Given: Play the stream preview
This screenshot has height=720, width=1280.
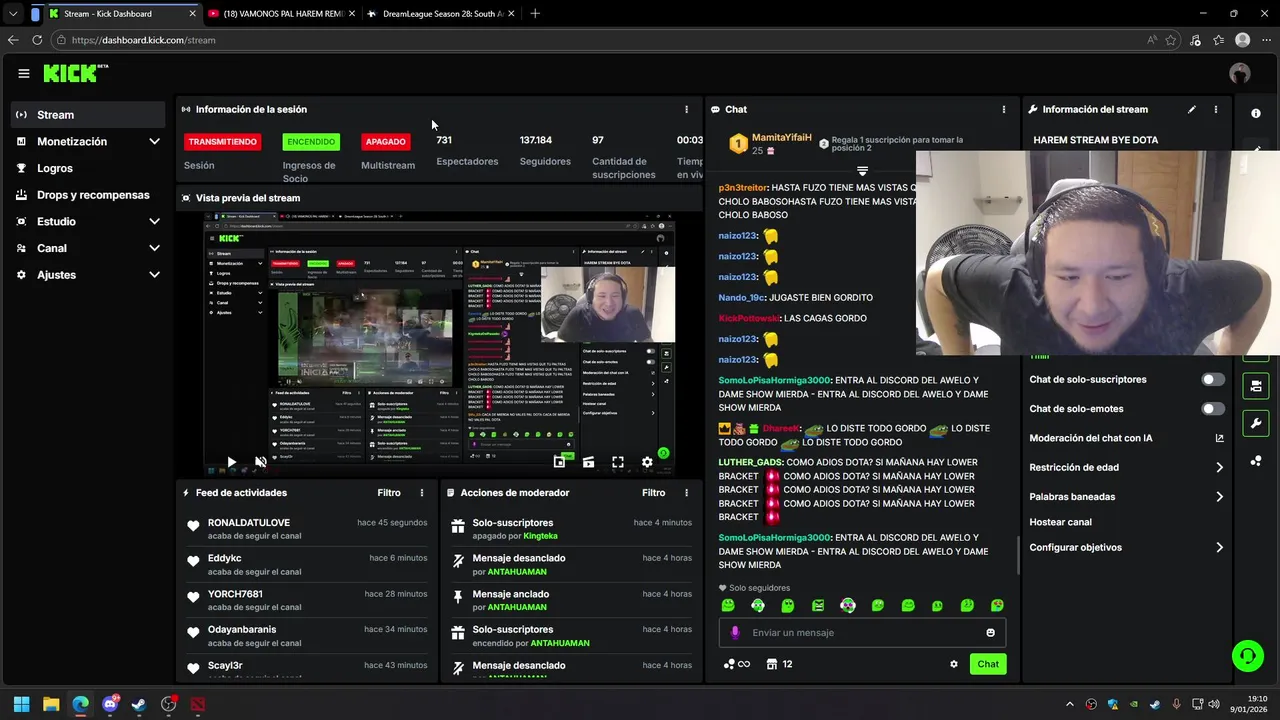Looking at the screenshot, I should (x=231, y=462).
